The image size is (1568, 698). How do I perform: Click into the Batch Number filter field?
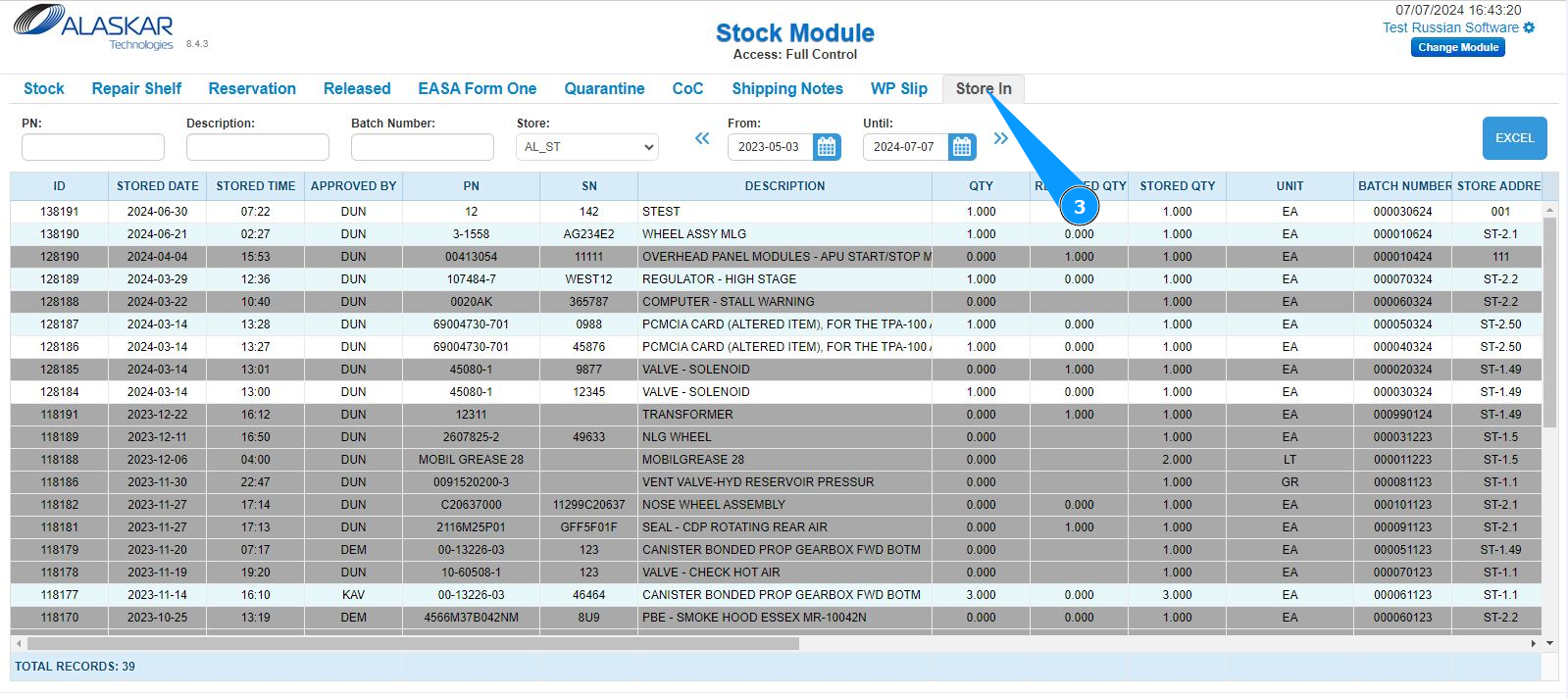click(x=423, y=147)
